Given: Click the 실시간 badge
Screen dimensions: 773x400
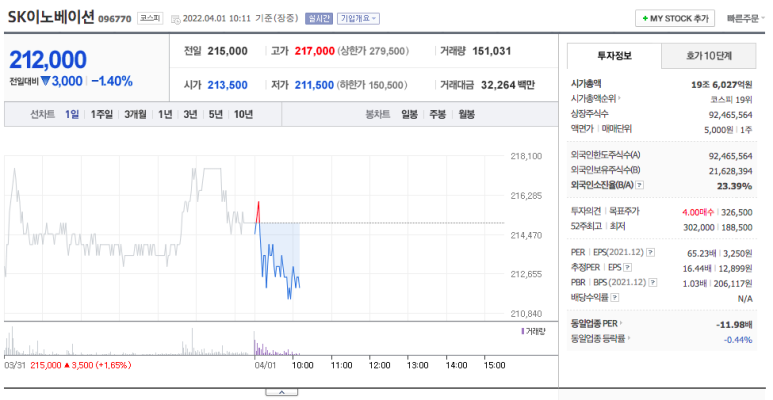Looking at the screenshot, I should pyautogui.click(x=319, y=19).
